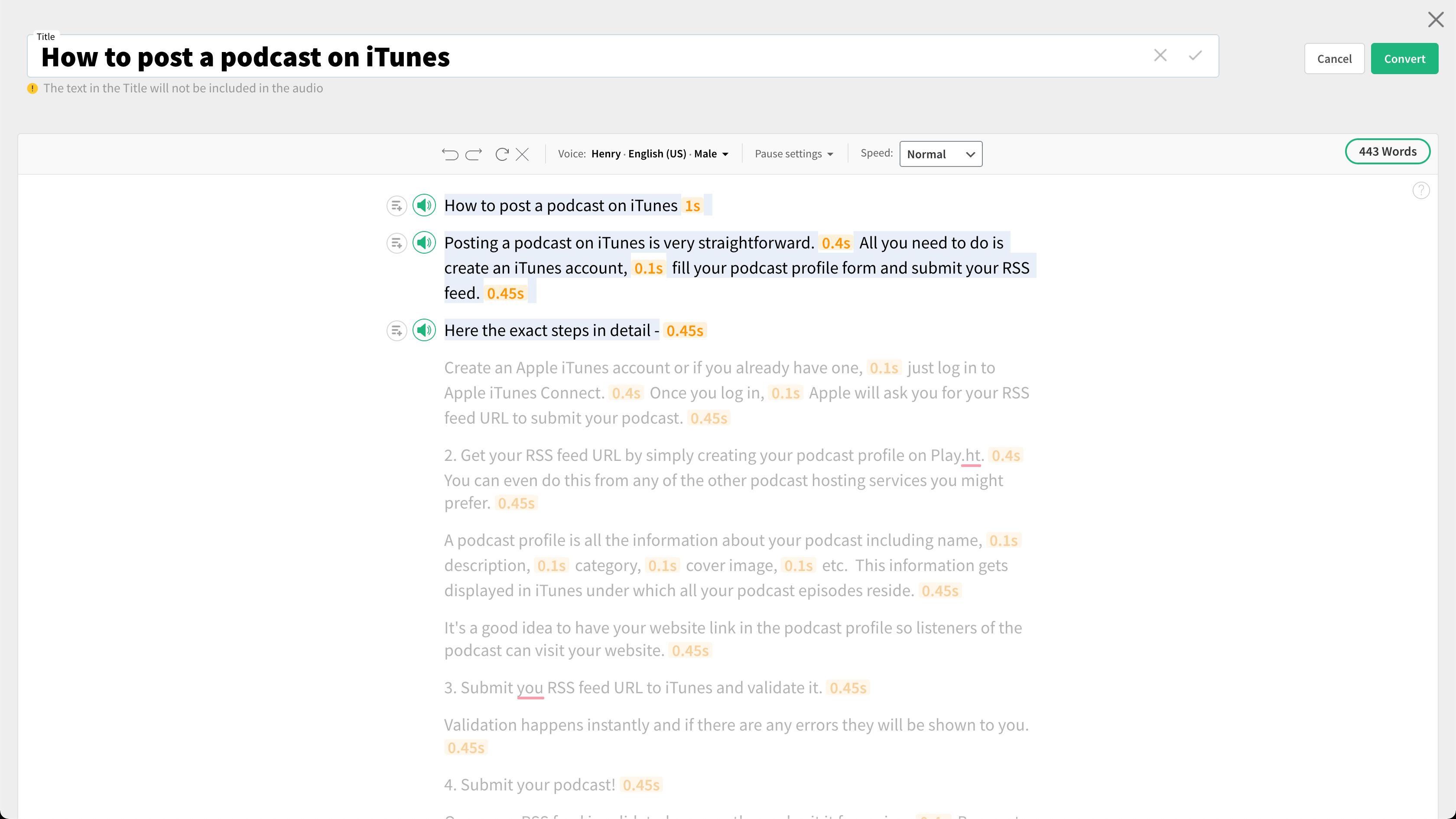Play audio preview for 'Posting a podcast on iTunes' paragraph
Viewport: 1456px width, 819px height.
click(424, 243)
